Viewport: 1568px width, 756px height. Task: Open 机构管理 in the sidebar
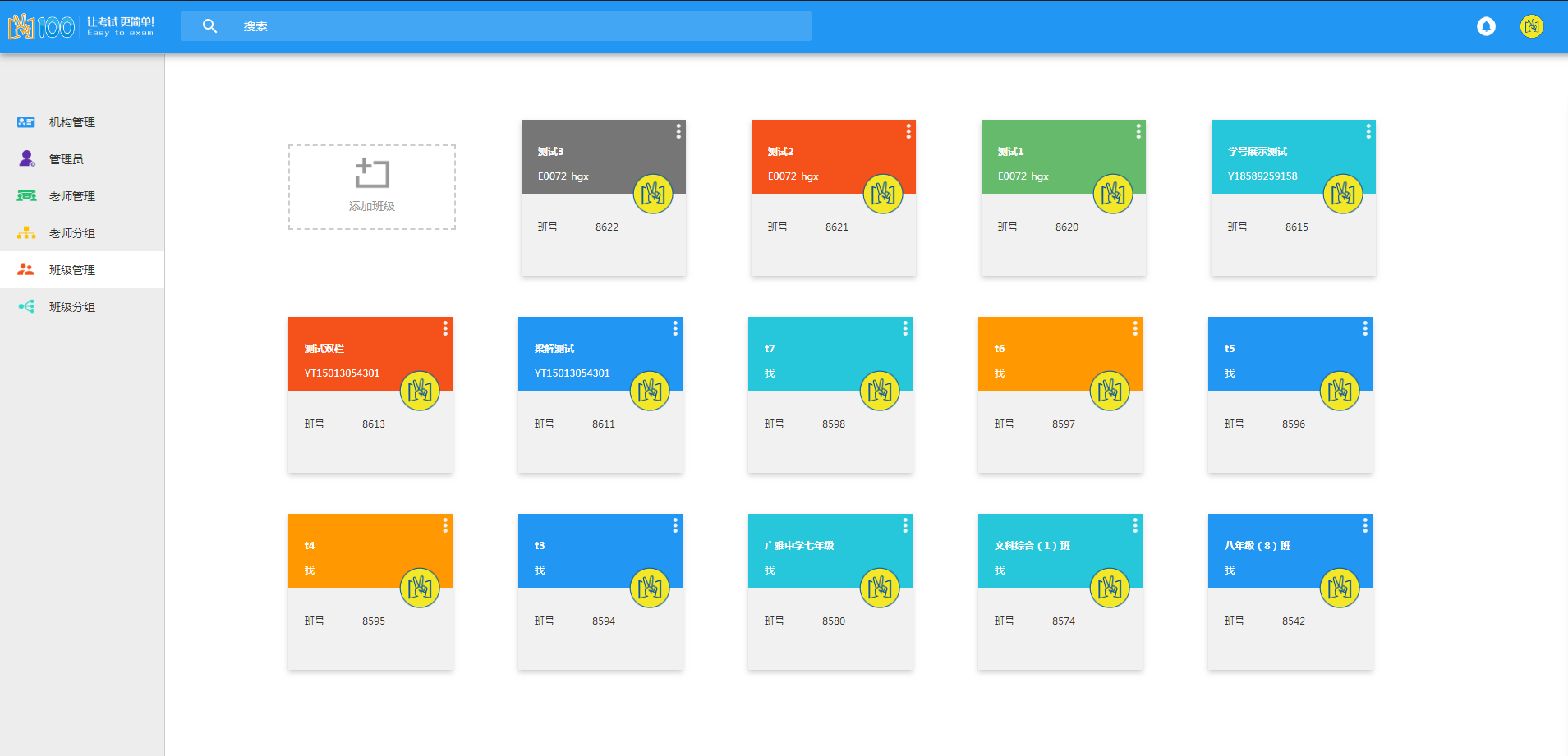point(72,122)
